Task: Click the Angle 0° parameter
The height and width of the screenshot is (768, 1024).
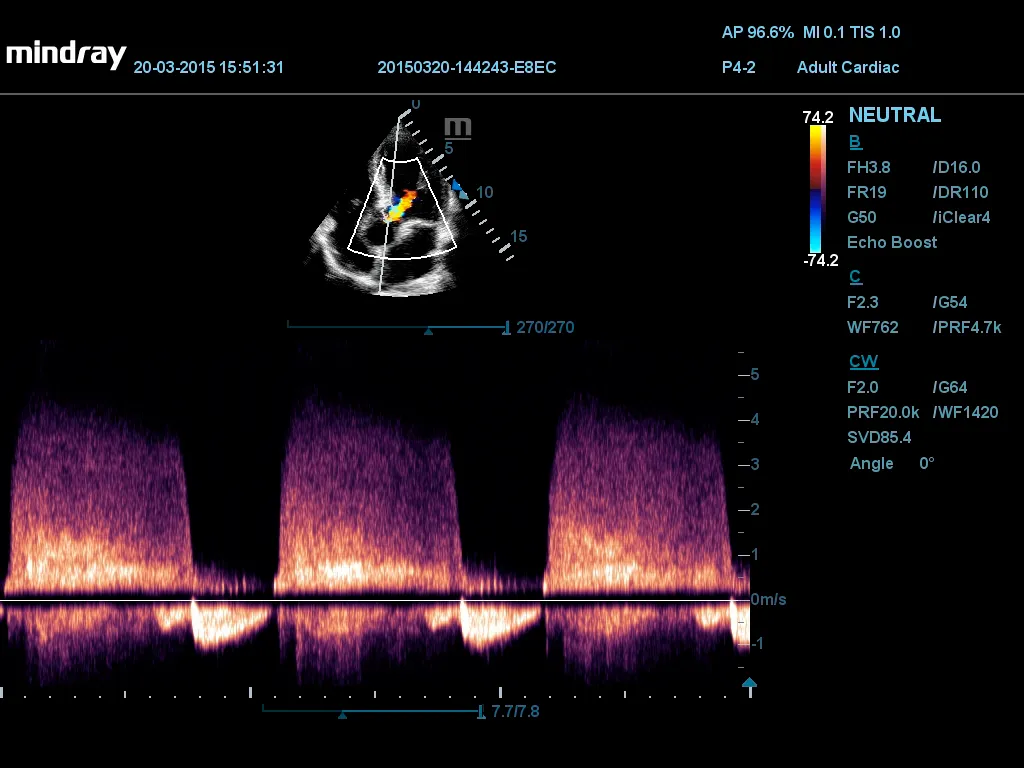Action: [892, 464]
